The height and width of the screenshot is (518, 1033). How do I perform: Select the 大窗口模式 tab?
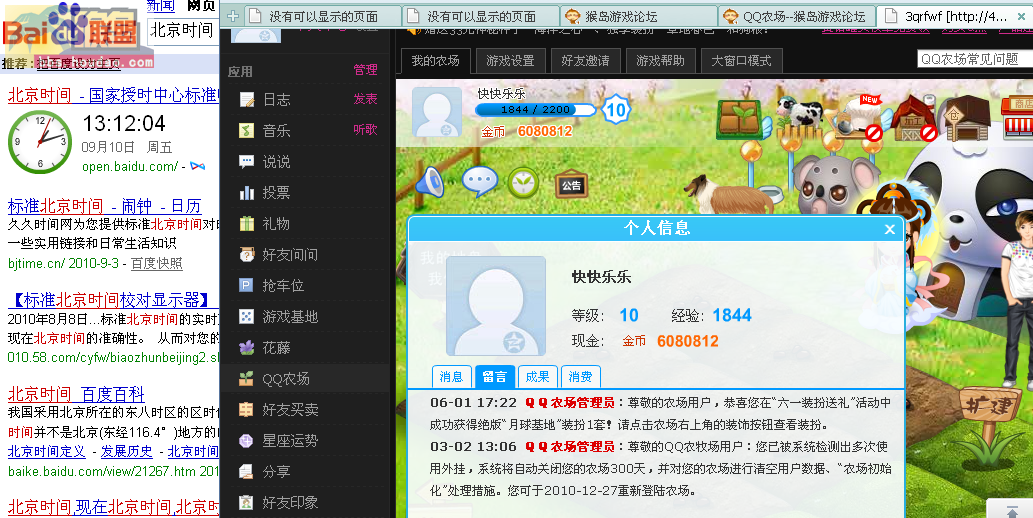pos(741,61)
